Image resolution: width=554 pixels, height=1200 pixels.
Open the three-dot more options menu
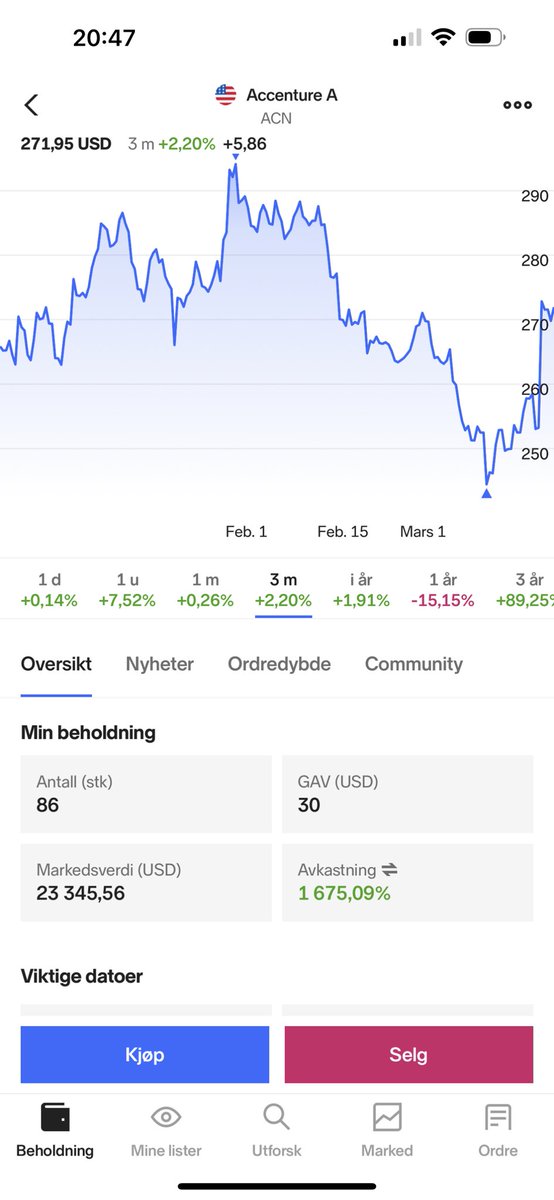pyautogui.click(x=517, y=105)
